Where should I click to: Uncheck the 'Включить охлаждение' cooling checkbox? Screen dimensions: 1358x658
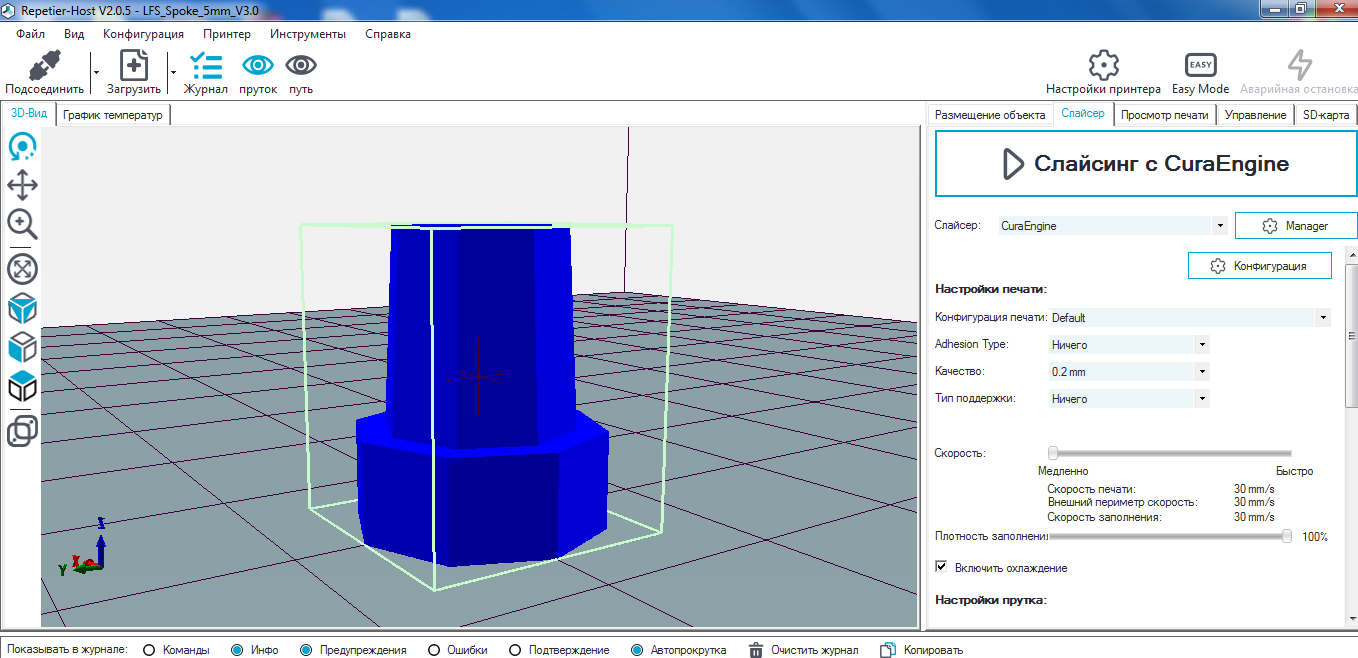[x=941, y=567]
